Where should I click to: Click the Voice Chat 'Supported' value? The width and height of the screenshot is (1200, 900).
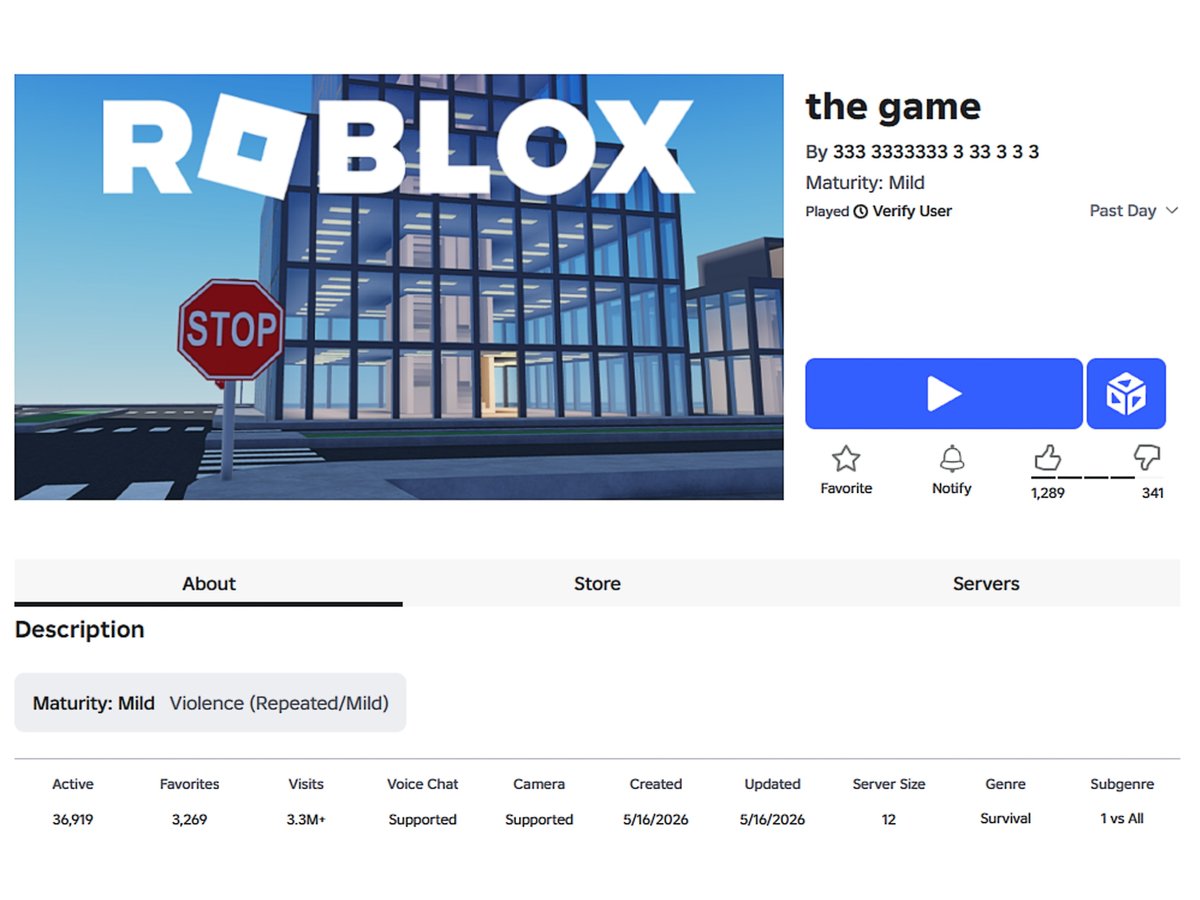[x=423, y=819]
